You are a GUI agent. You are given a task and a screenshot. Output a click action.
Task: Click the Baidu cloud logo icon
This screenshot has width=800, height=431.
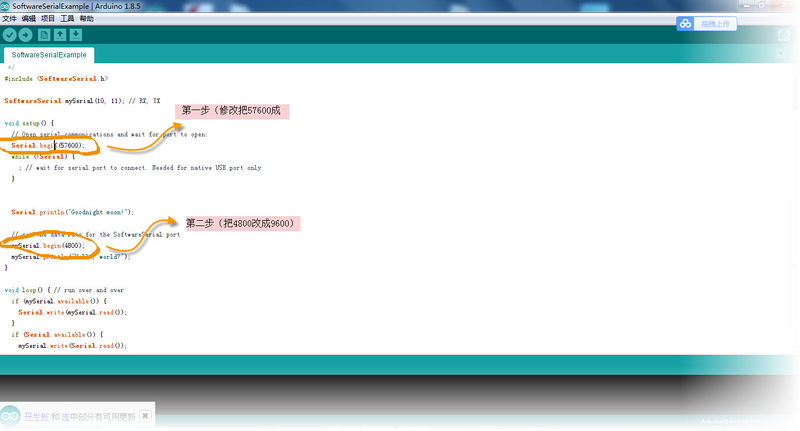pyautogui.click(x=685, y=23)
